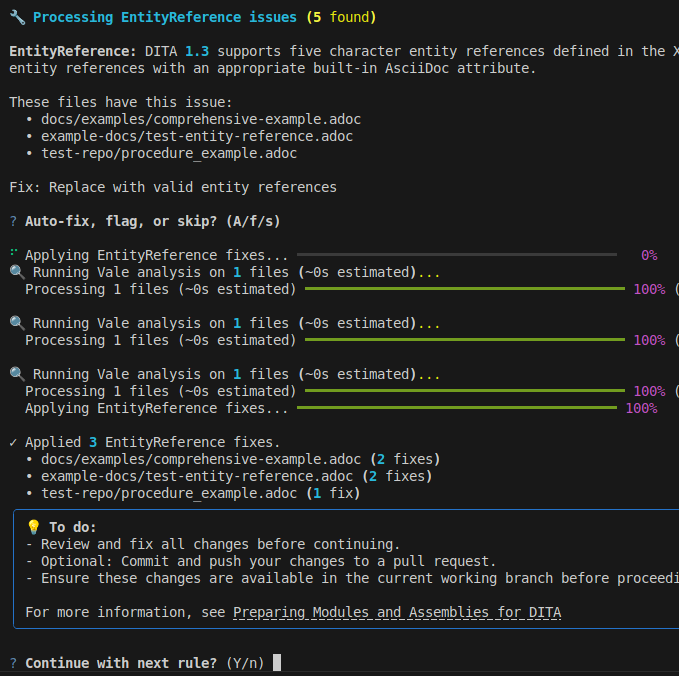Click the completed 100% Applying EntityReference fixes progress bar
Screen dimensions: 679x676
point(457,408)
